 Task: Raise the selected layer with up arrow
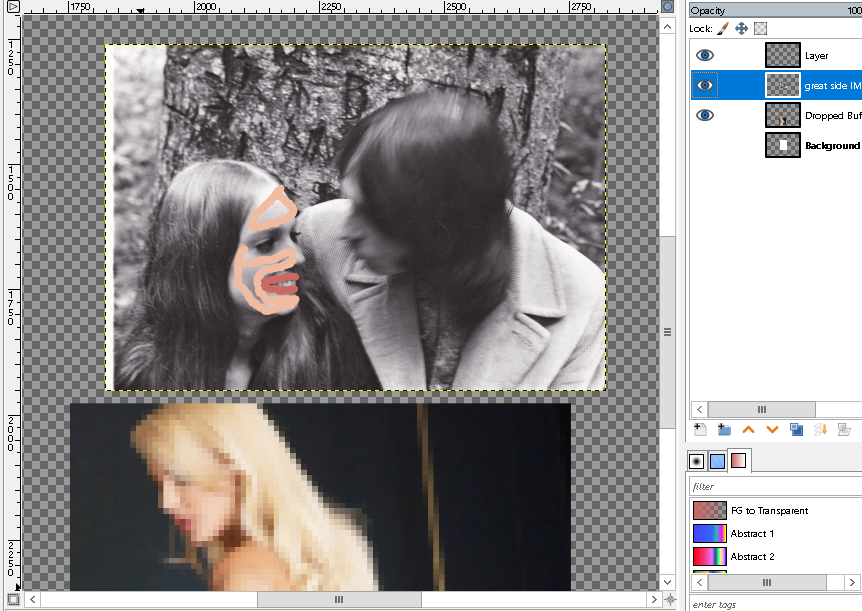(748, 429)
